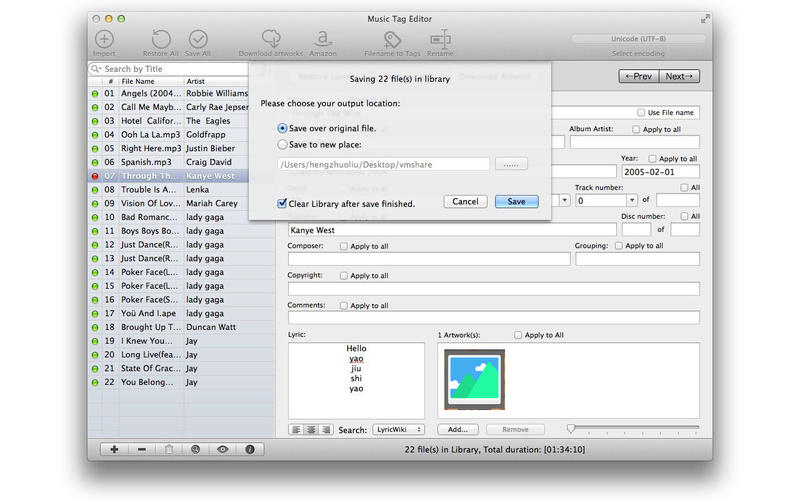Image resolution: width=800 pixels, height=500 pixels.
Task: Click the Save button in dialog
Action: point(516,201)
